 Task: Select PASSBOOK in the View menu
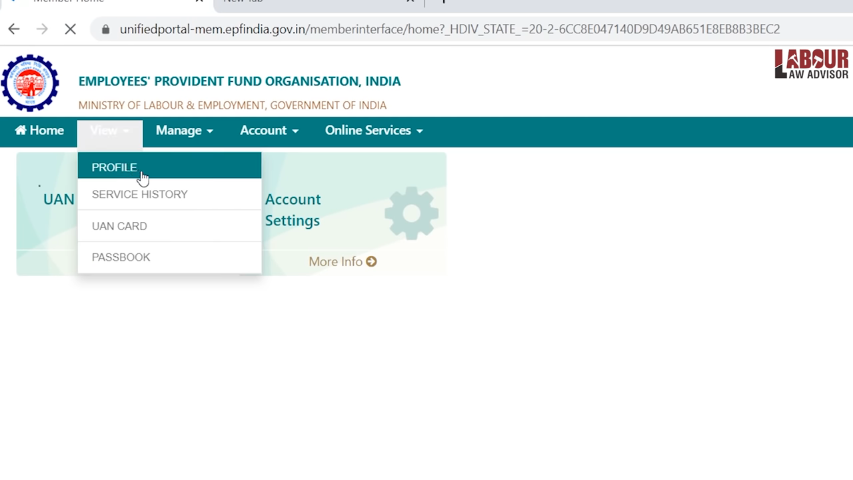pyautogui.click(x=170, y=257)
